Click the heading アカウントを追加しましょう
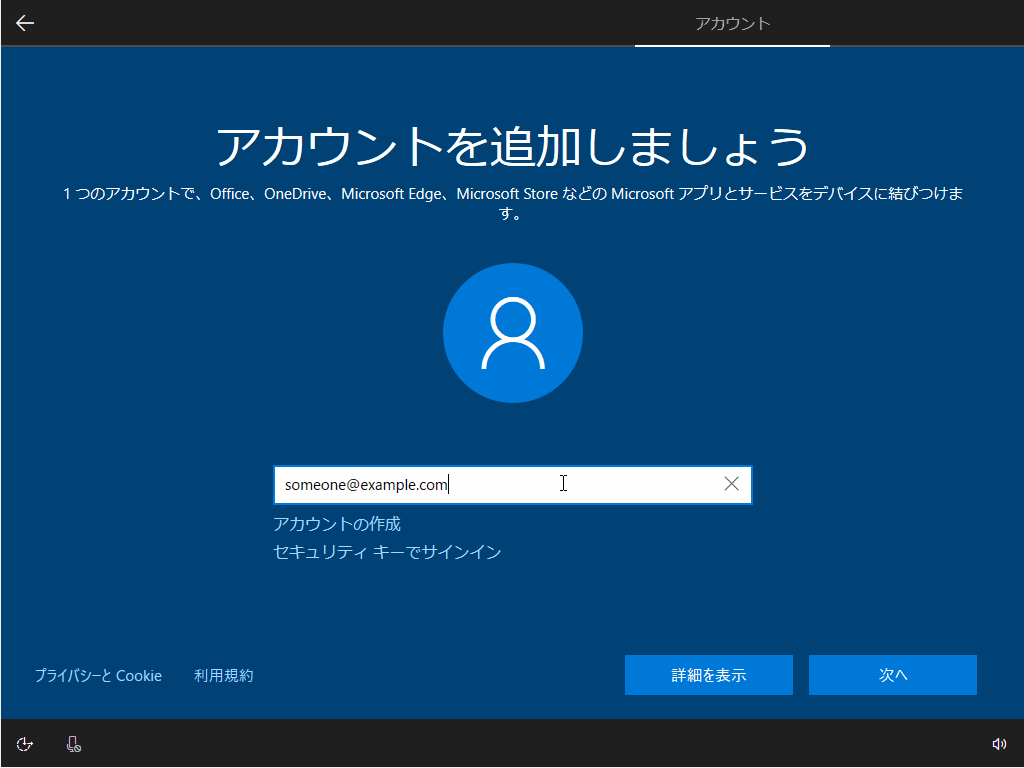This screenshot has height=768, width=1024. pos(513,146)
